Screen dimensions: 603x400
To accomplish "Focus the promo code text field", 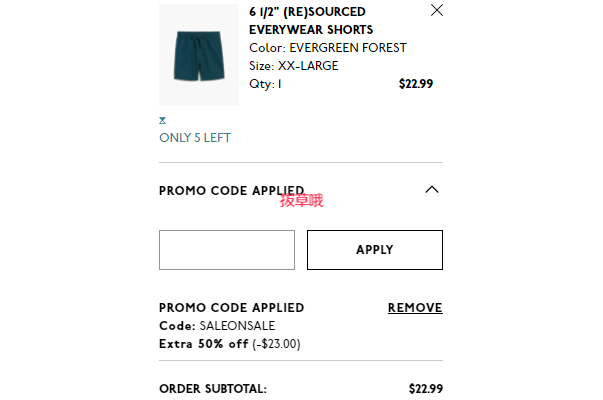I will pyautogui.click(x=227, y=250).
